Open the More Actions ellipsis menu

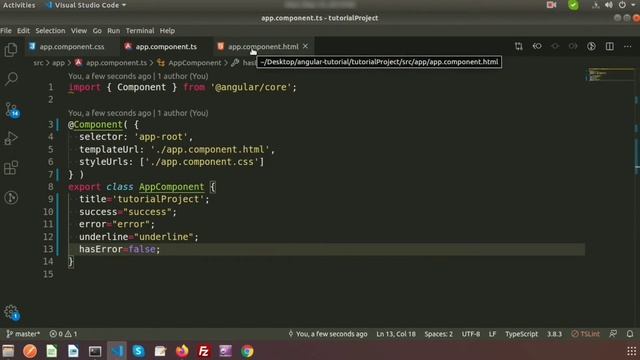pos(628,47)
